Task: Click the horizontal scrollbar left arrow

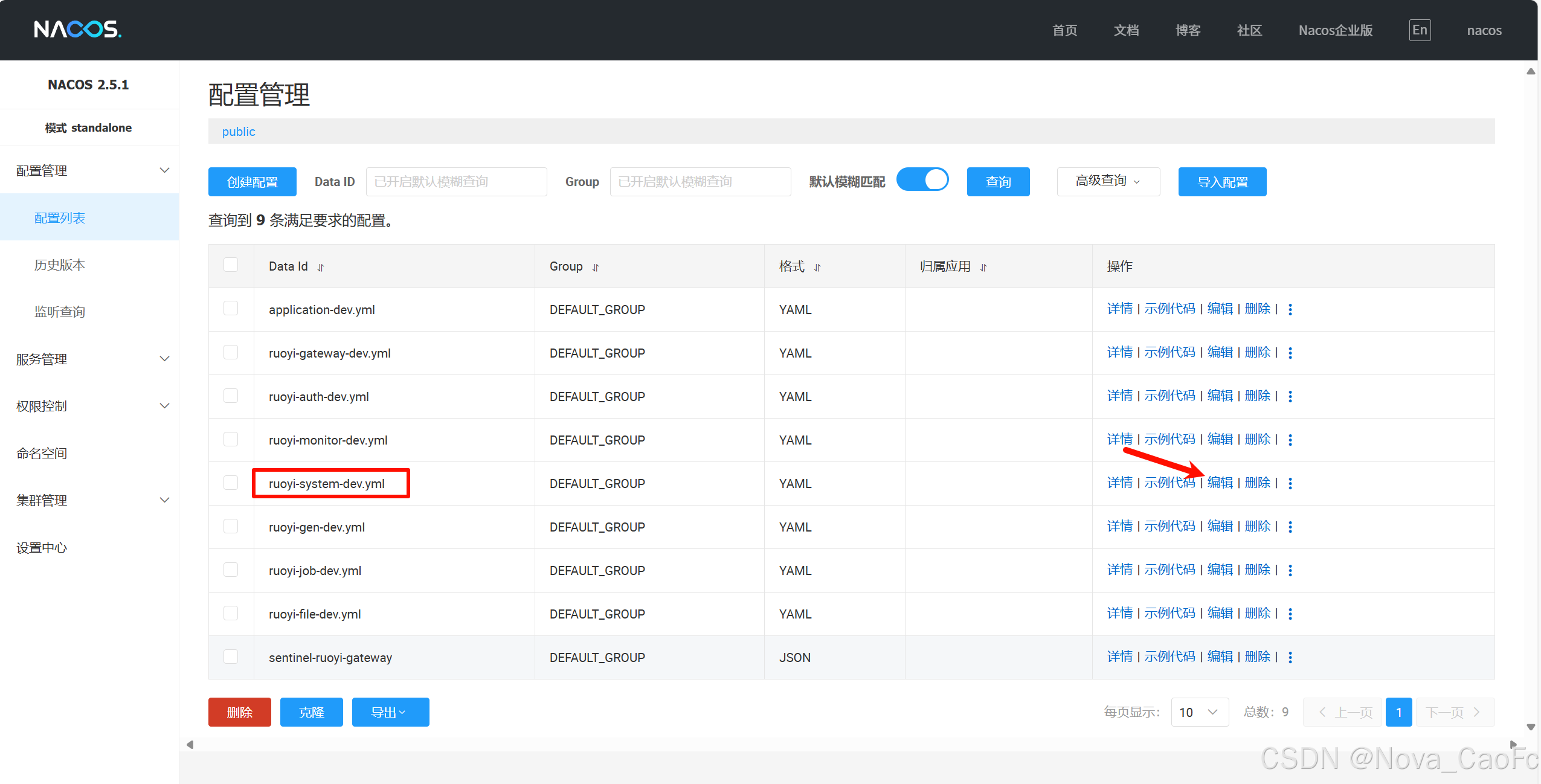Action: click(190, 744)
